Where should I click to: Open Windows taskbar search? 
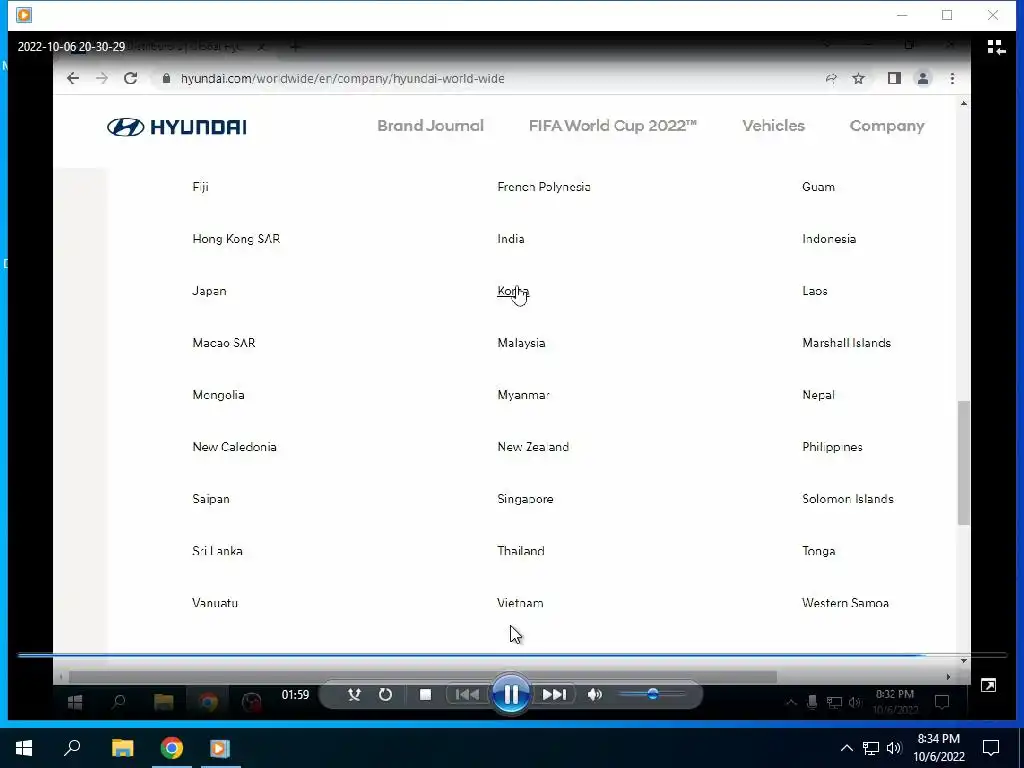coord(72,748)
